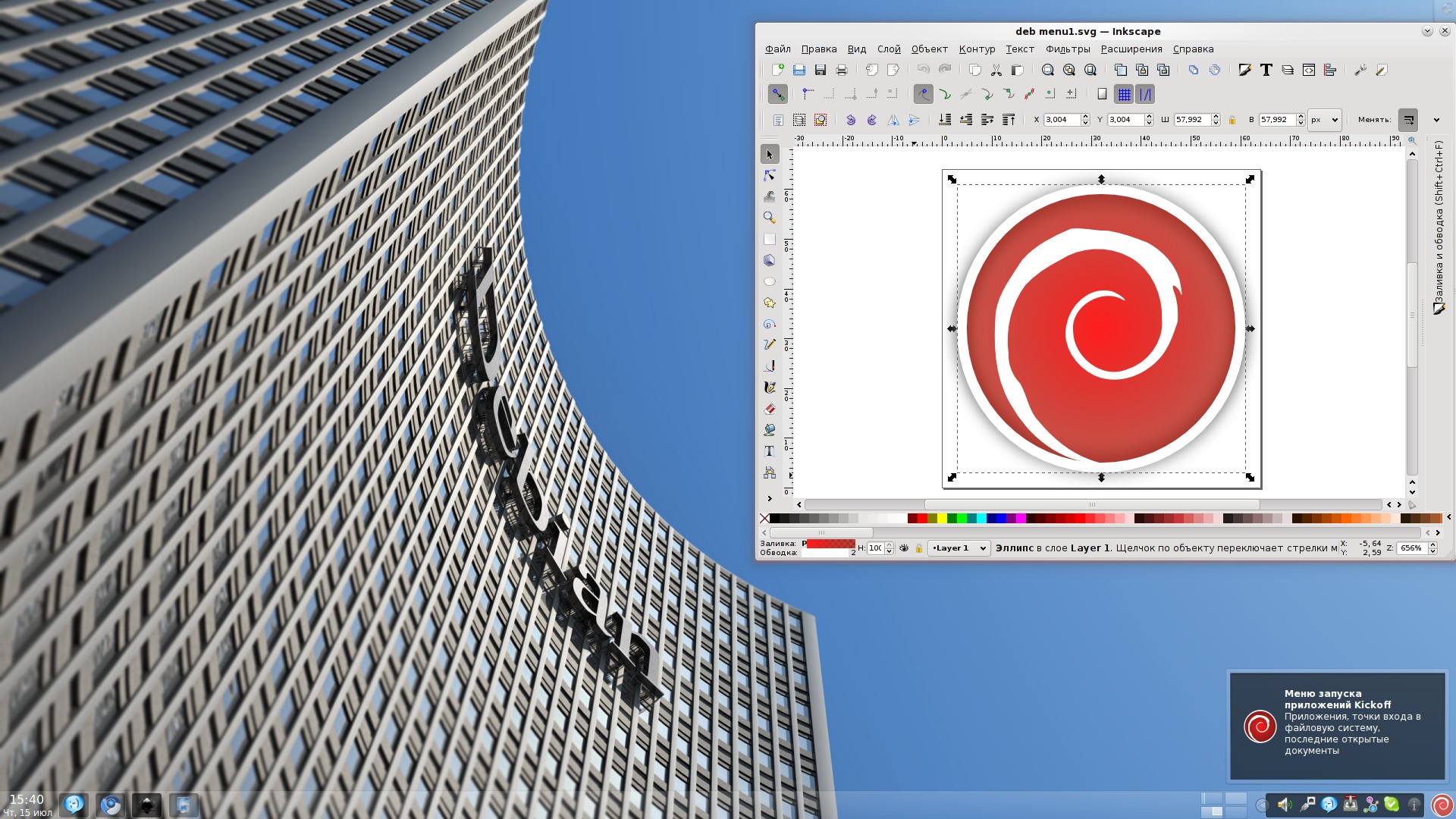Select the Pencil freehand tool
Screen dimensions: 1456x819
[x=769, y=345]
